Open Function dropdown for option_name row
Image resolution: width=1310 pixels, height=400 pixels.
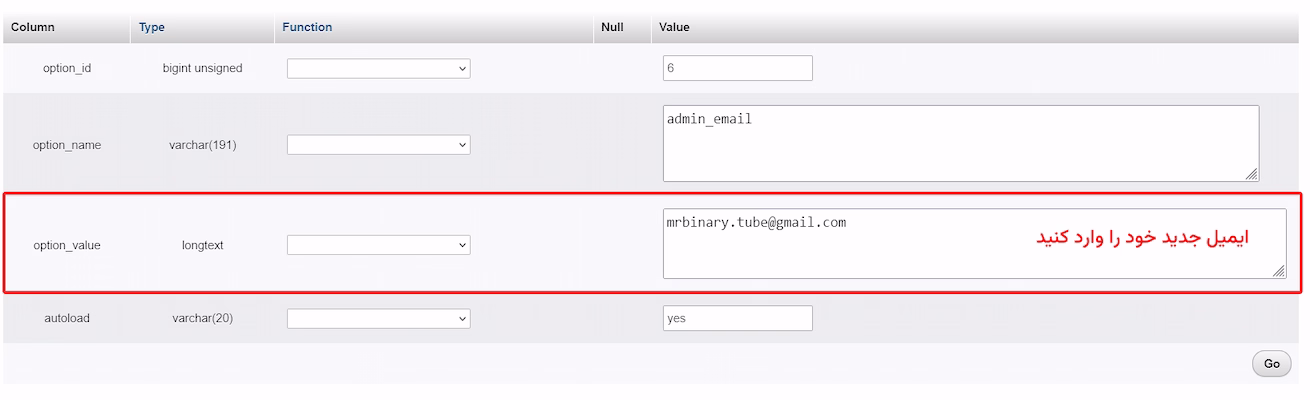coord(378,145)
